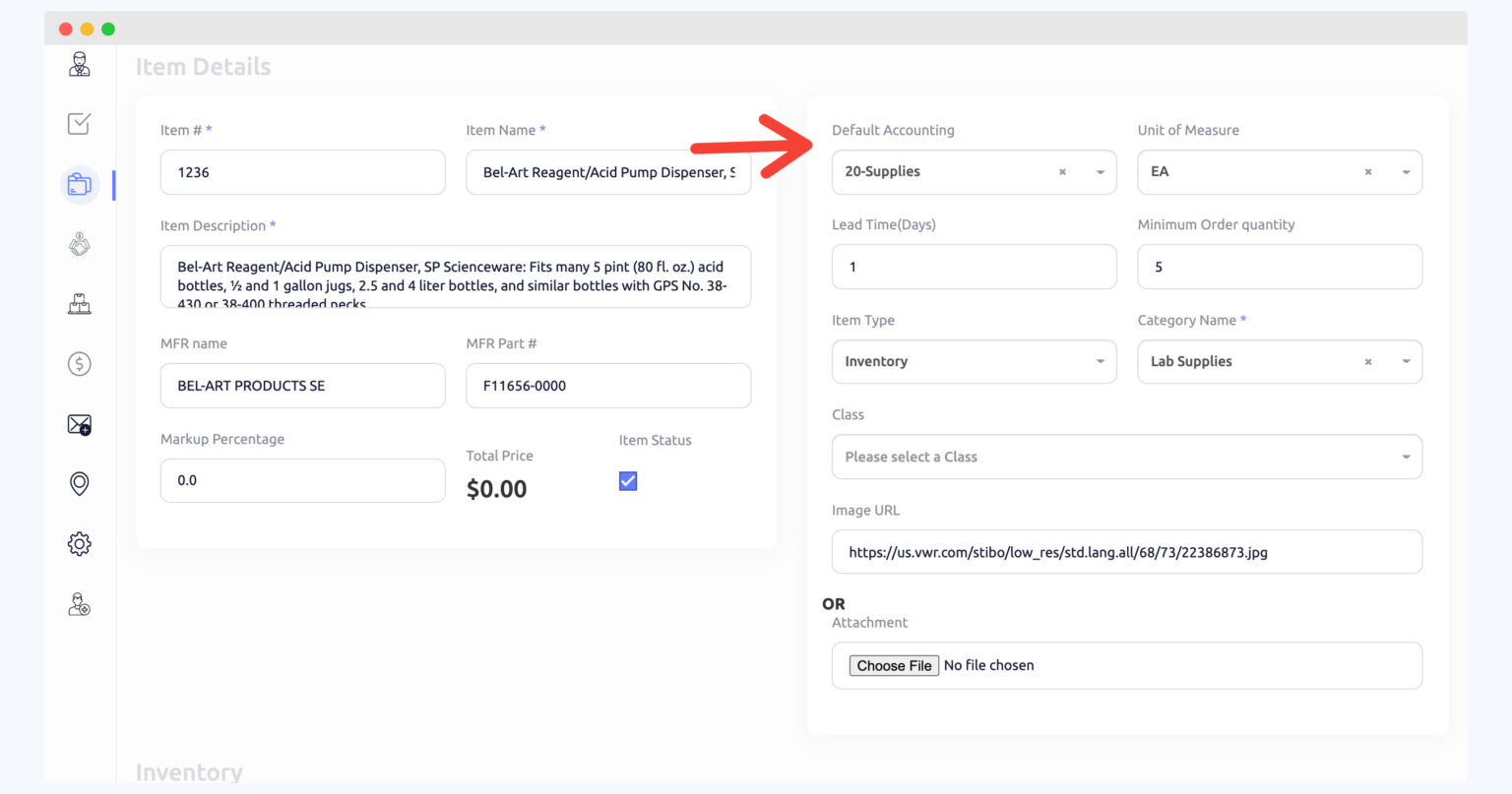Clear the Default Accounting selection with the x

point(1061,171)
